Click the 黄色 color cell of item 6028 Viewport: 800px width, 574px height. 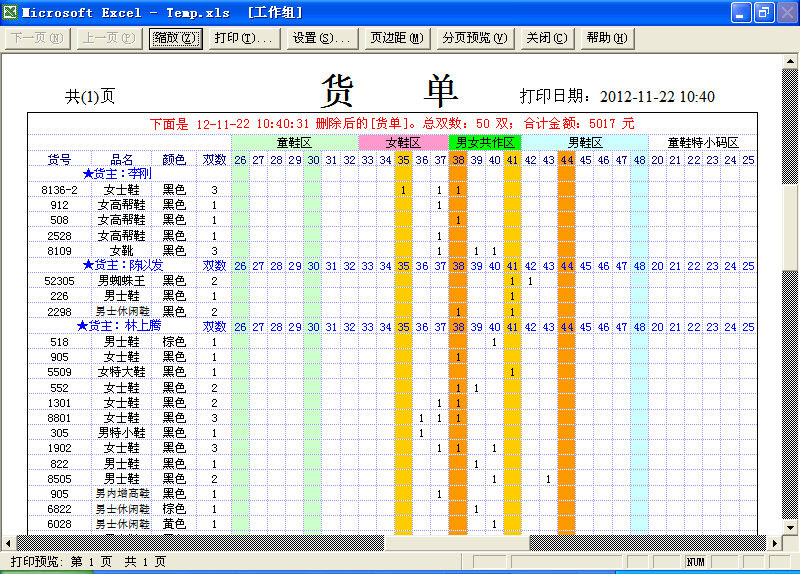click(x=174, y=524)
